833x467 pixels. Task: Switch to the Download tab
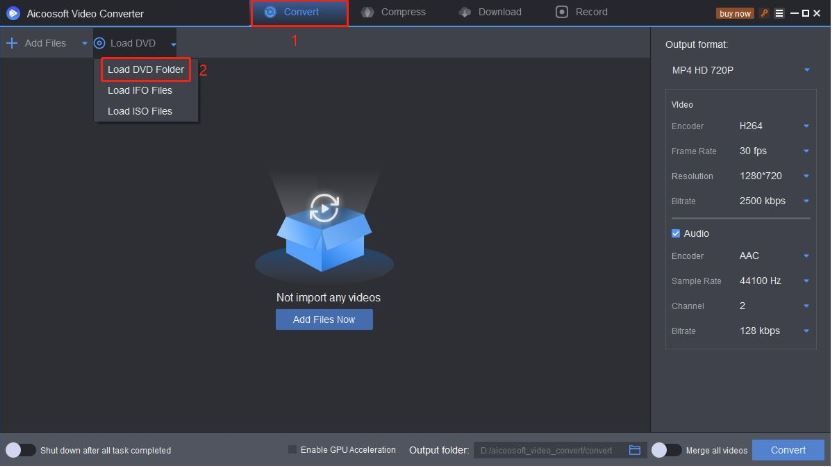[490, 12]
